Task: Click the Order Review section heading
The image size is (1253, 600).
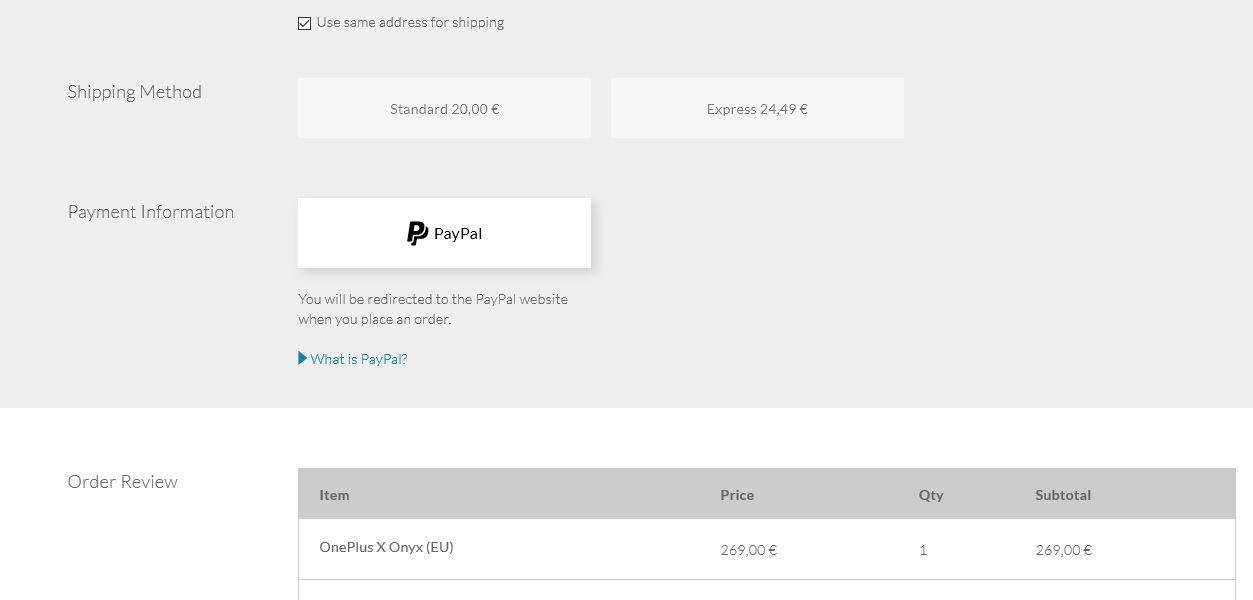Action: pyautogui.click(x=123, y=482)
